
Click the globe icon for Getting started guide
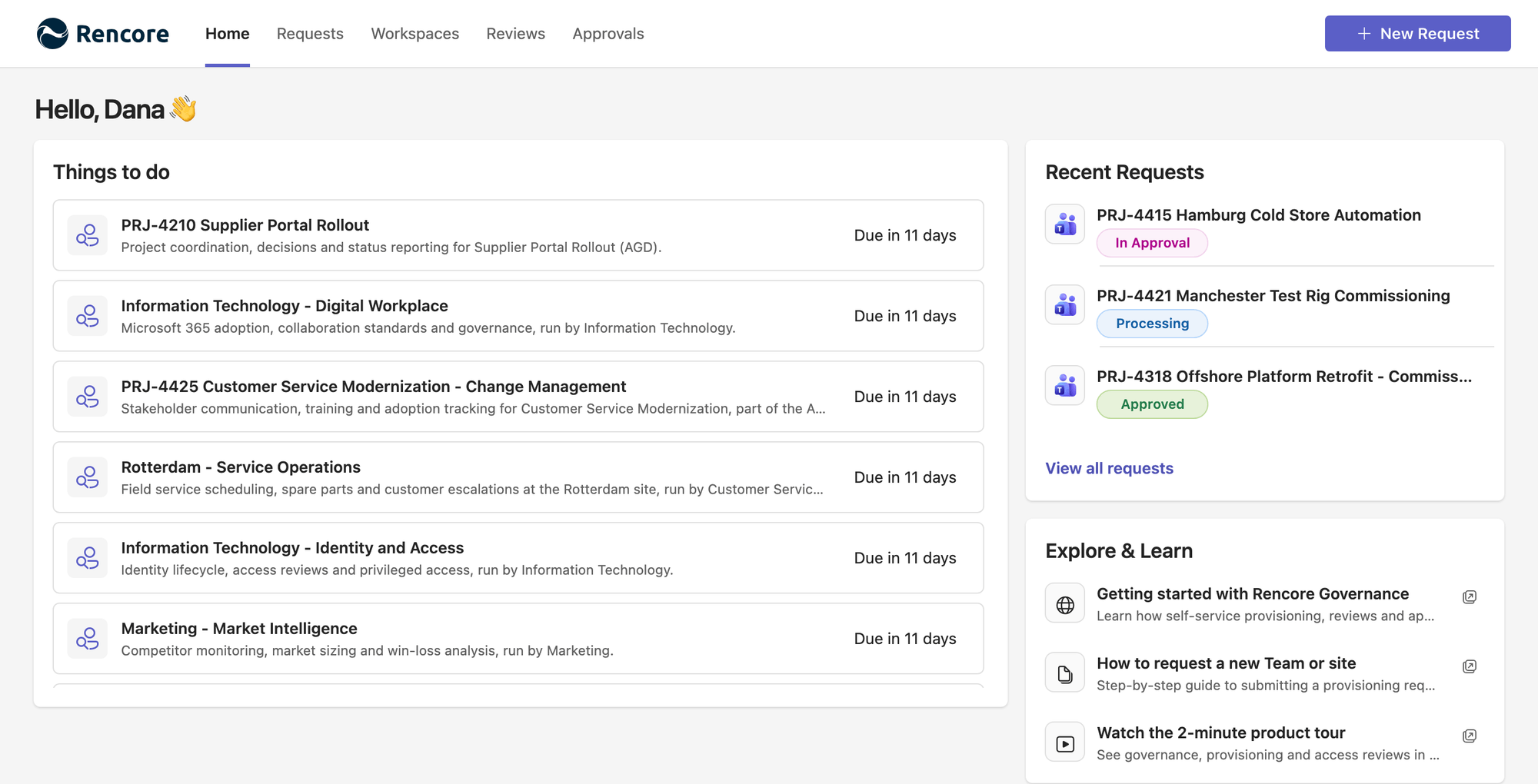coord(1065,605)
